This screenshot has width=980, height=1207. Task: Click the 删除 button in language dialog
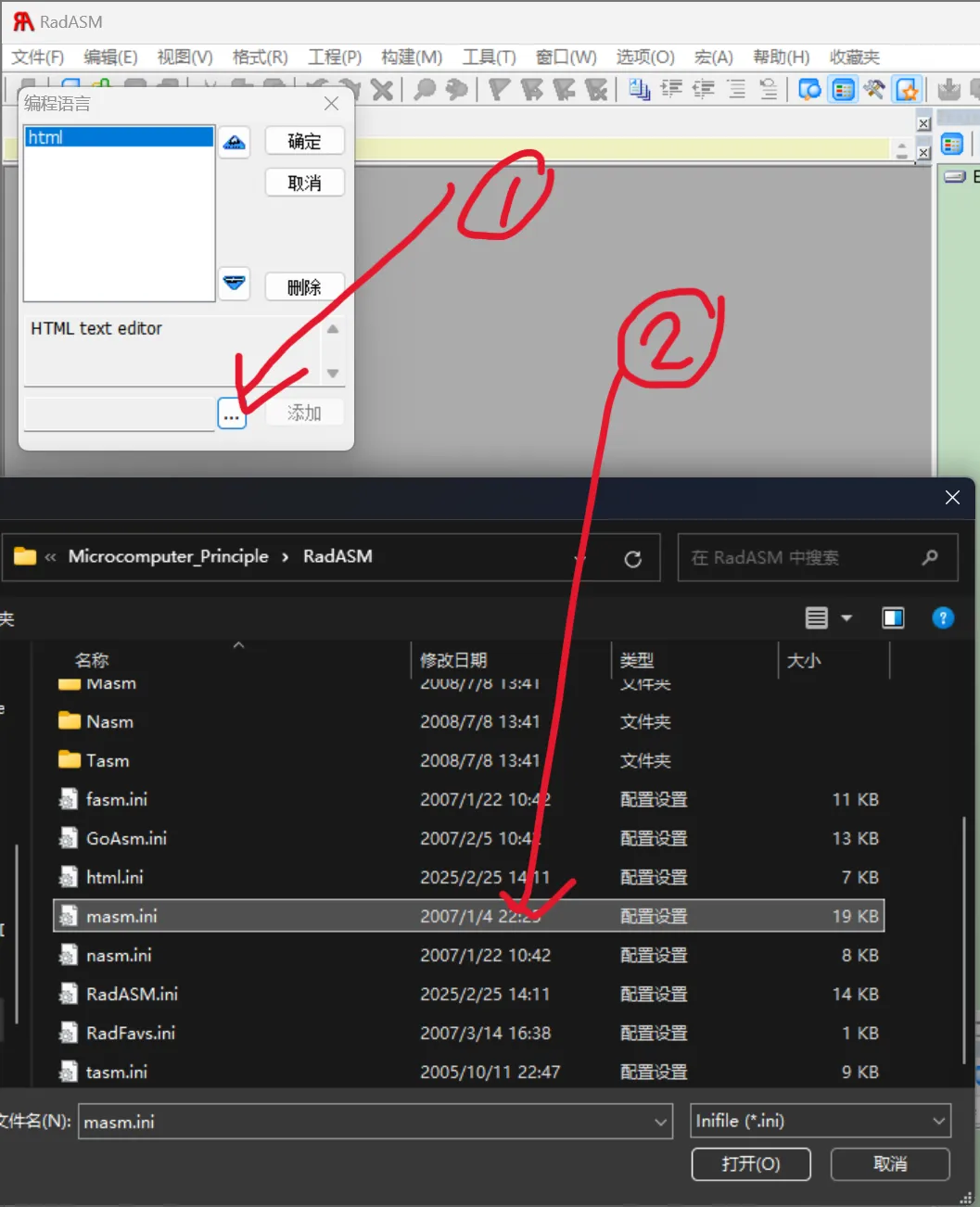304,286
